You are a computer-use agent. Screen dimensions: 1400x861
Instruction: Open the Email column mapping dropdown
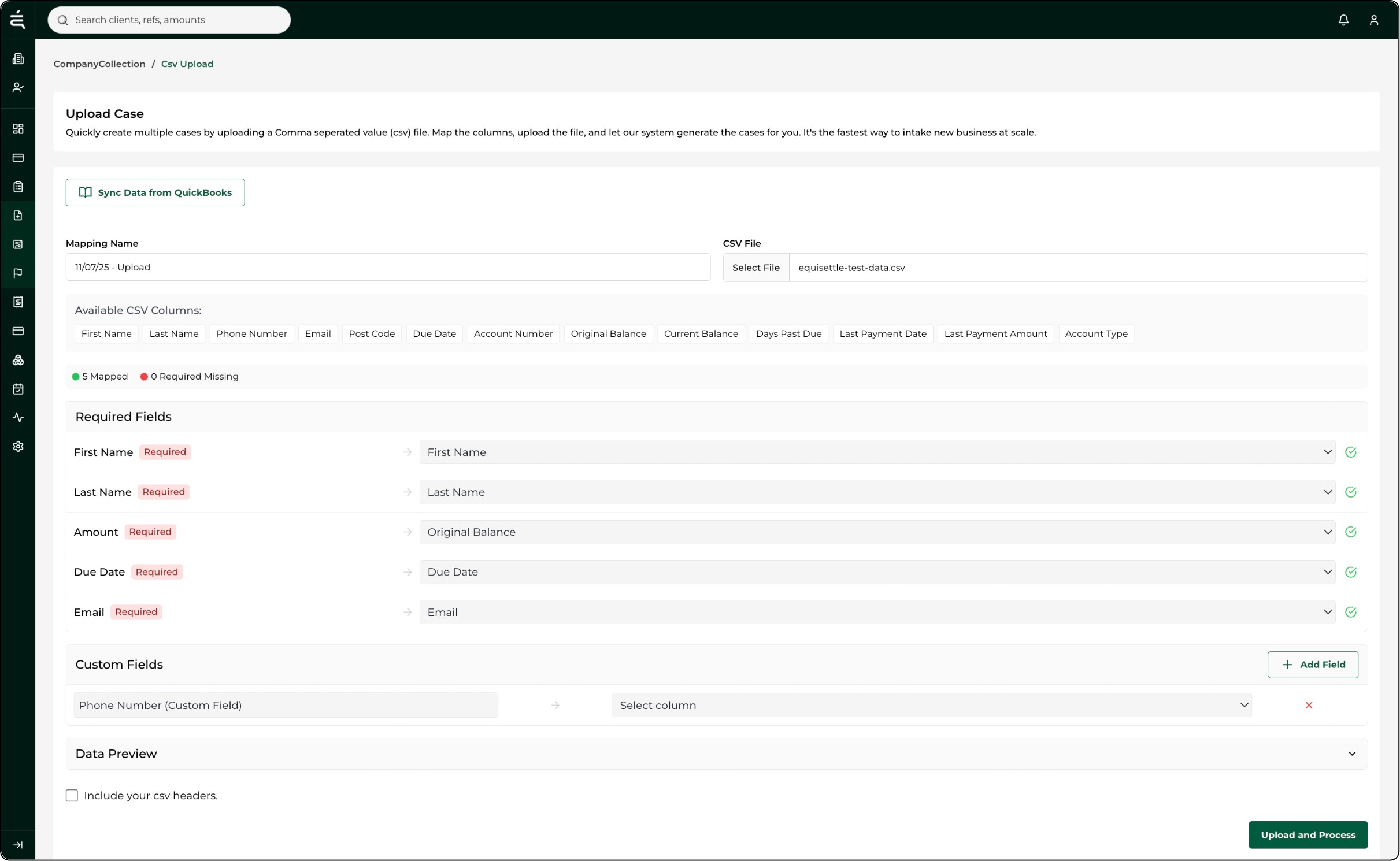pos(877,612)
